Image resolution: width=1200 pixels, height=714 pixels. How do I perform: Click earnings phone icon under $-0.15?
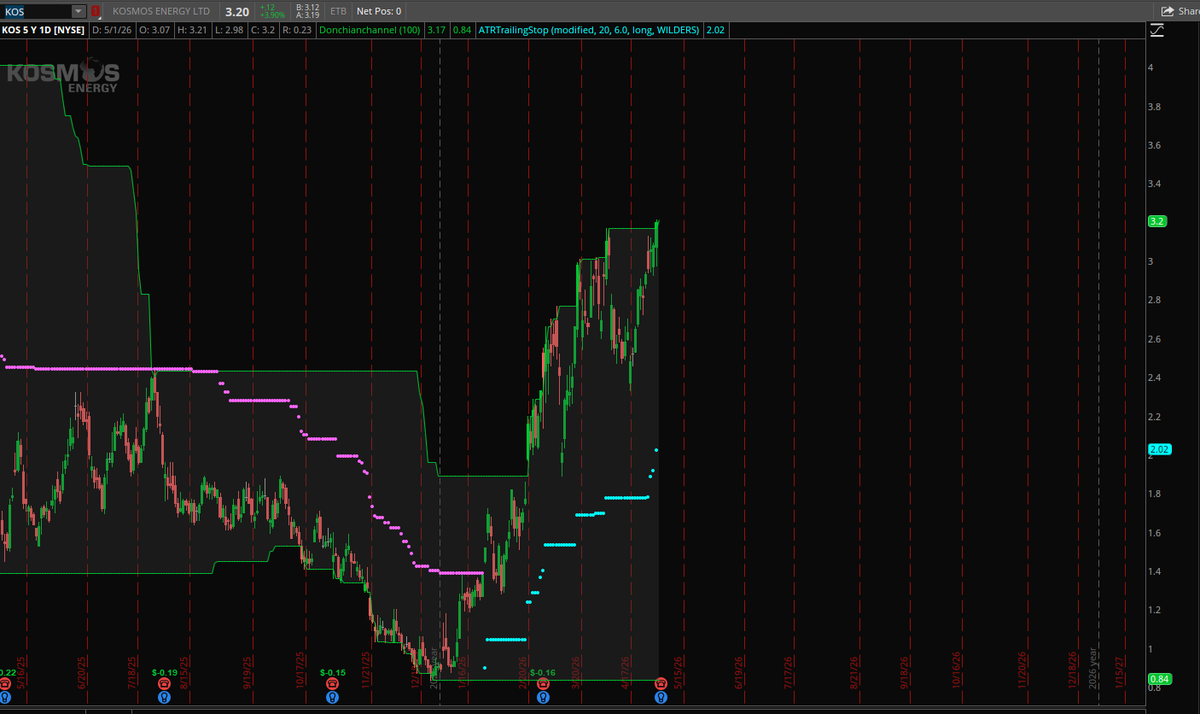[x=332, y=683]
